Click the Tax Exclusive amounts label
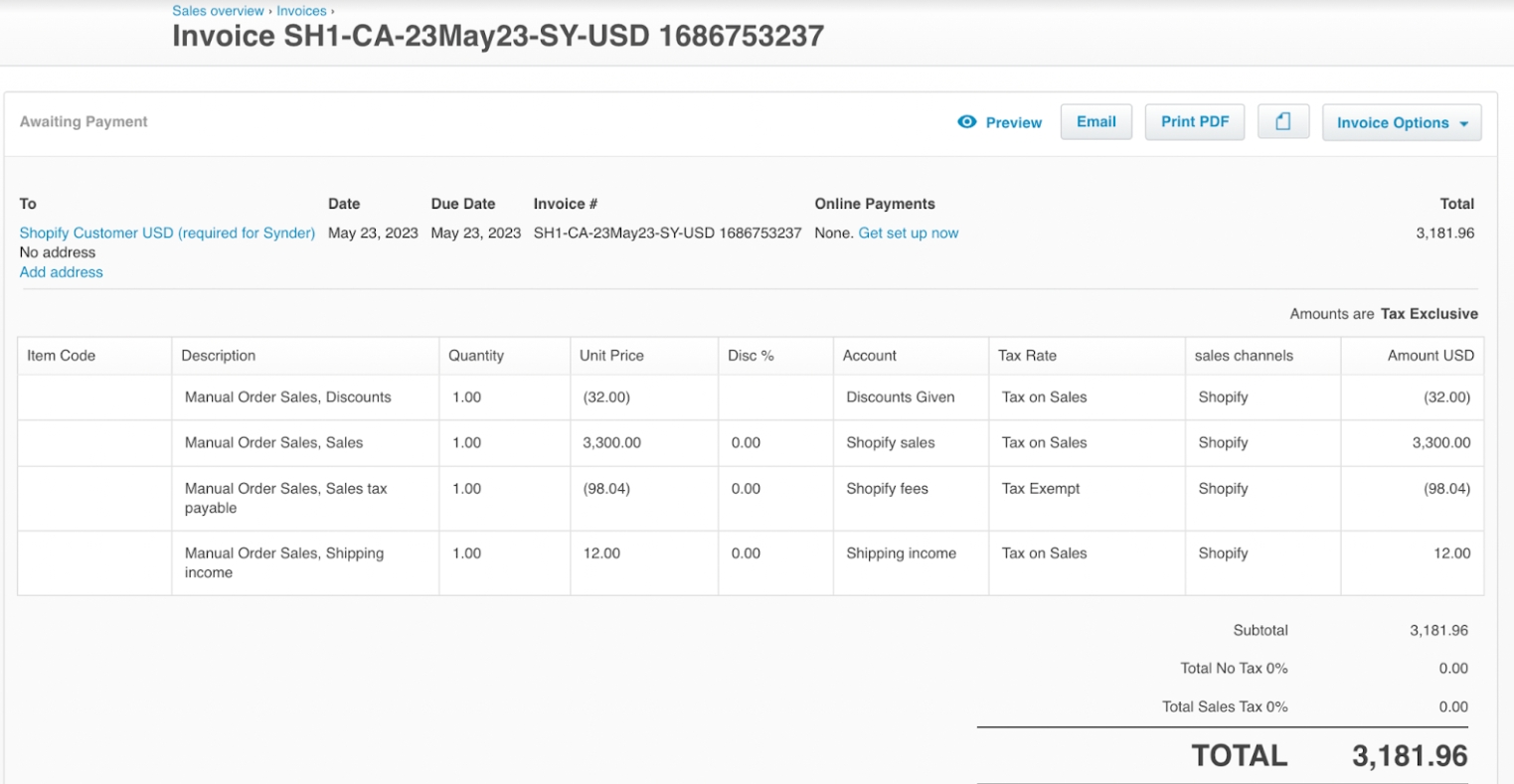This screenshot has width=1514, height=784. (1428, 313)
